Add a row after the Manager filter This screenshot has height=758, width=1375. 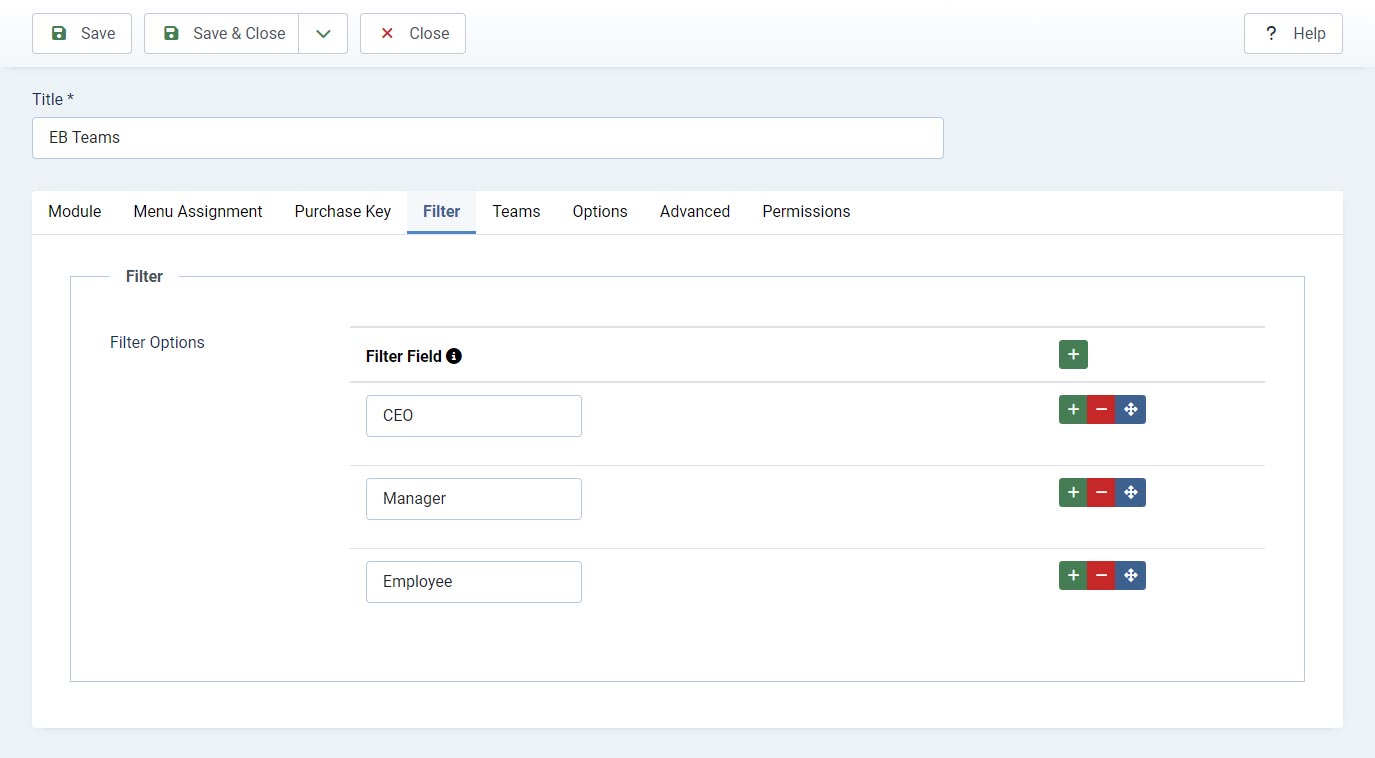click(x=1073, y=492)
